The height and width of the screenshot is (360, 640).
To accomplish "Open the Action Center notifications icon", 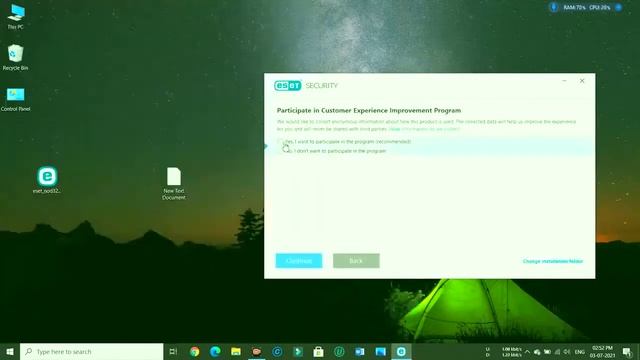I will 627,352.
